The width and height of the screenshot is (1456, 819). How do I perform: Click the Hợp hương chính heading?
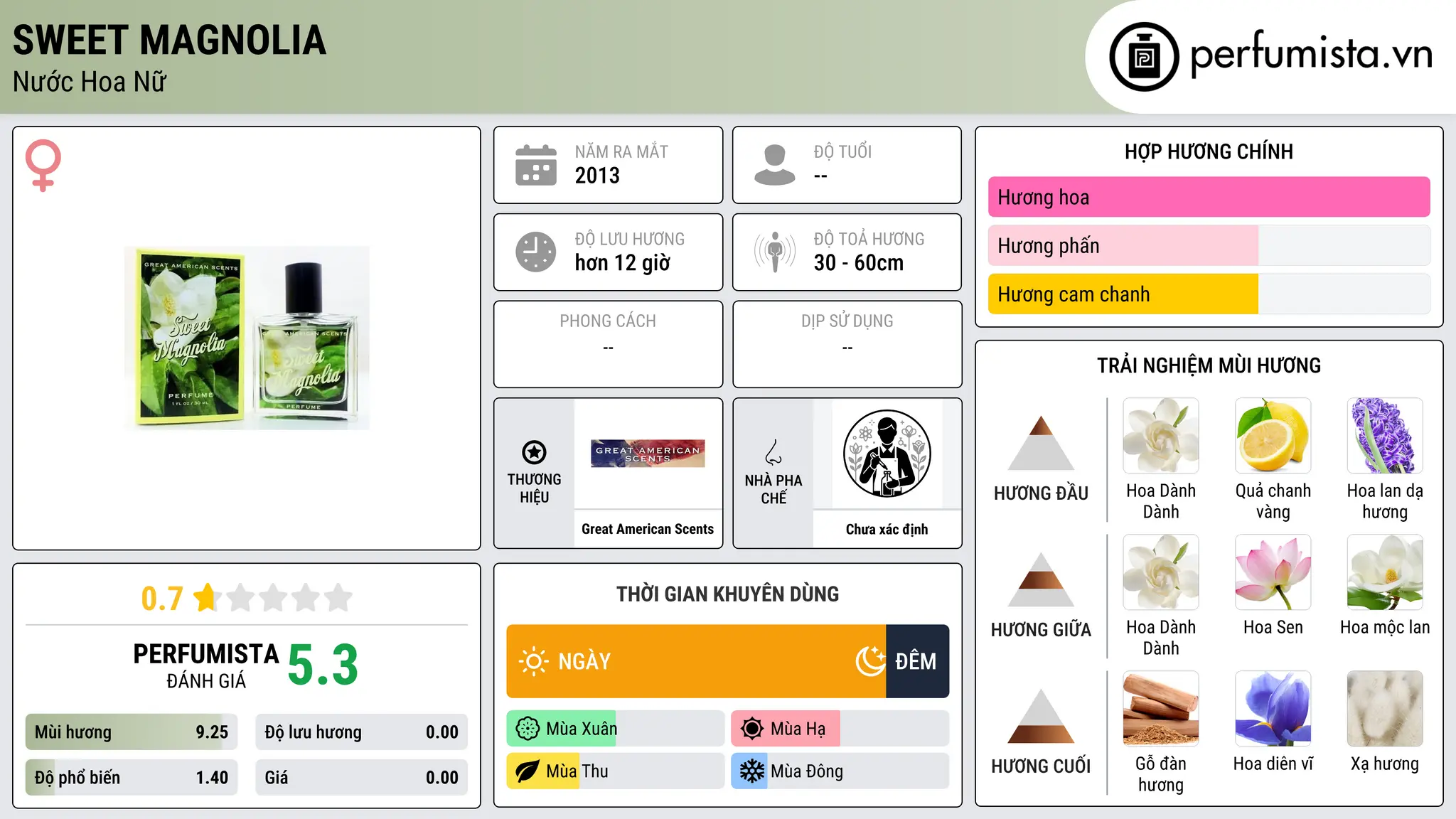(1209, 151)
